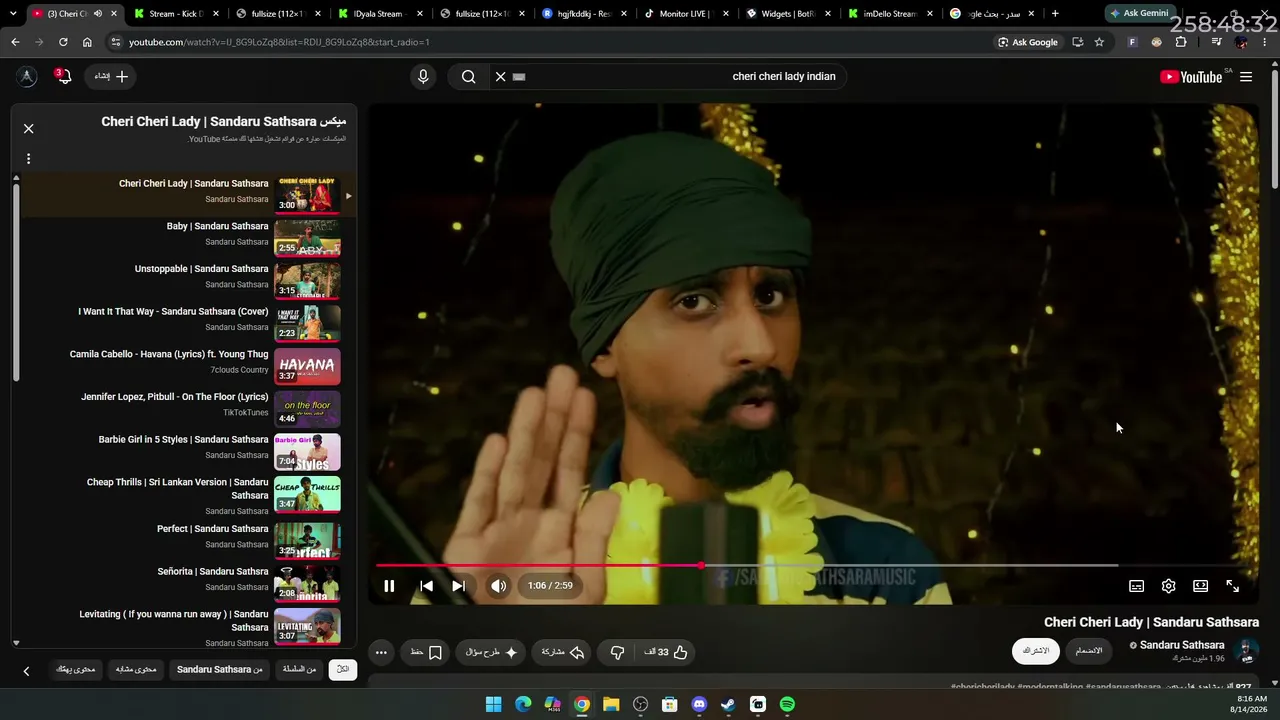
Task: Select the 'All' filter chip
Action: (343, 669)
